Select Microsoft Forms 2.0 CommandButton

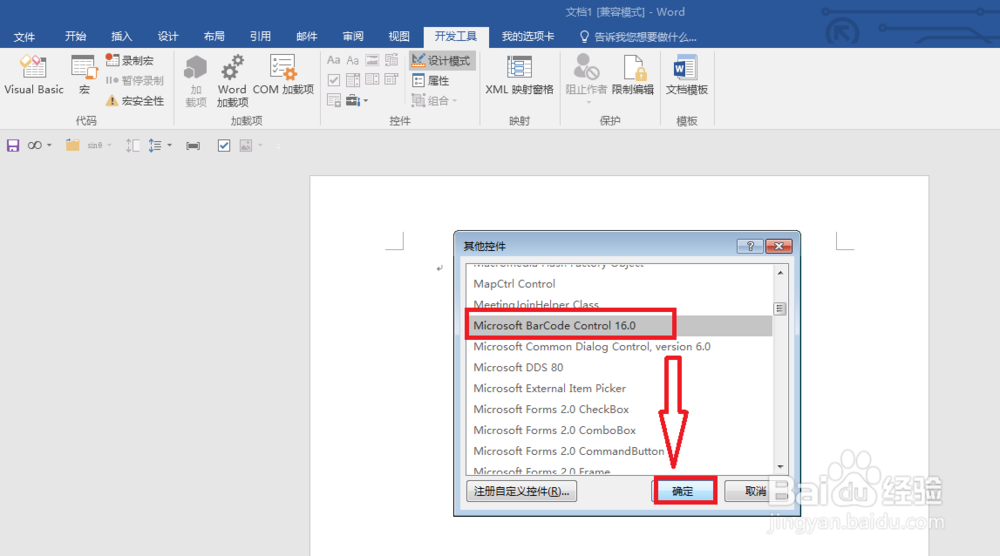[x=619, y=451]
